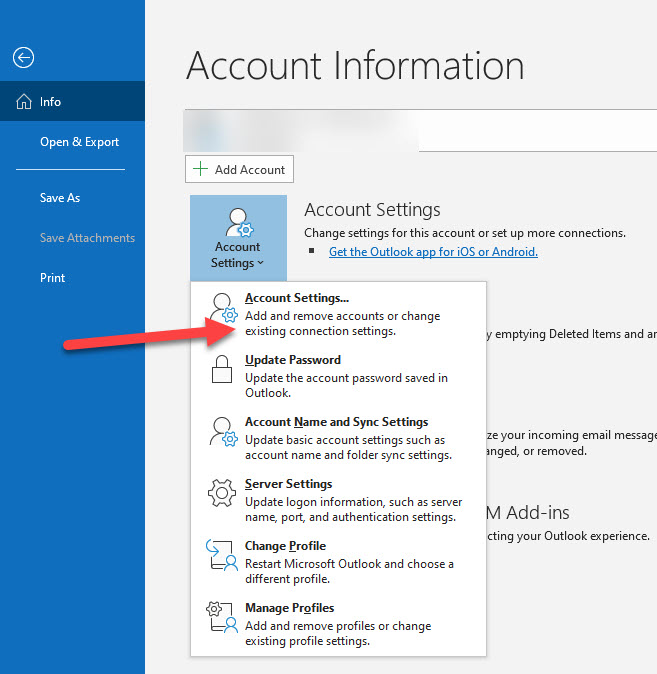Choose Server Settings menu entry

pyautogui.click(x=338, y=500)
